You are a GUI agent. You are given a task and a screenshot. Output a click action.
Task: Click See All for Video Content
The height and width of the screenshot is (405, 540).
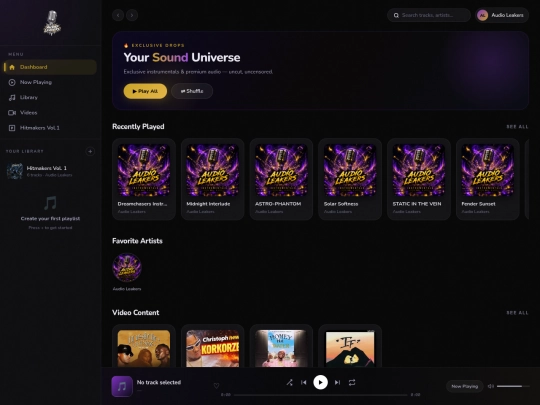tap(517, 313)
